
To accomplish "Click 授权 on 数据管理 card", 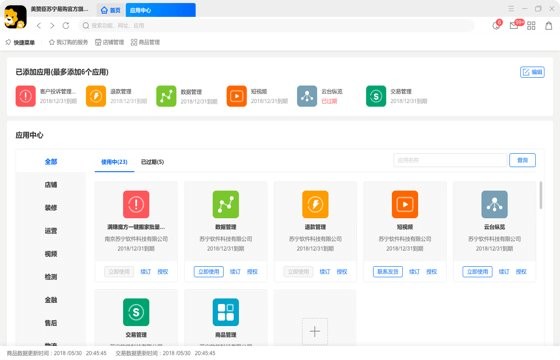I will tap(252, 272).
